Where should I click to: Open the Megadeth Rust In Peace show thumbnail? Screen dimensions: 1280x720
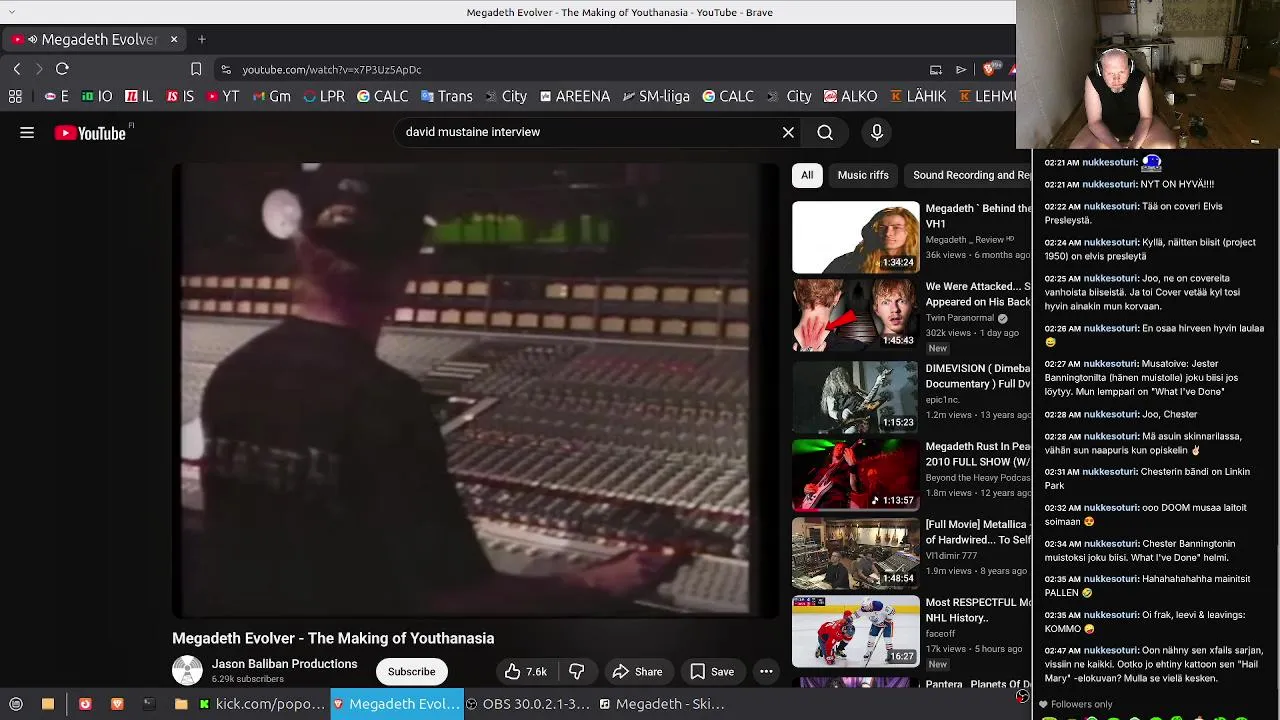click(x=856, y=475)
